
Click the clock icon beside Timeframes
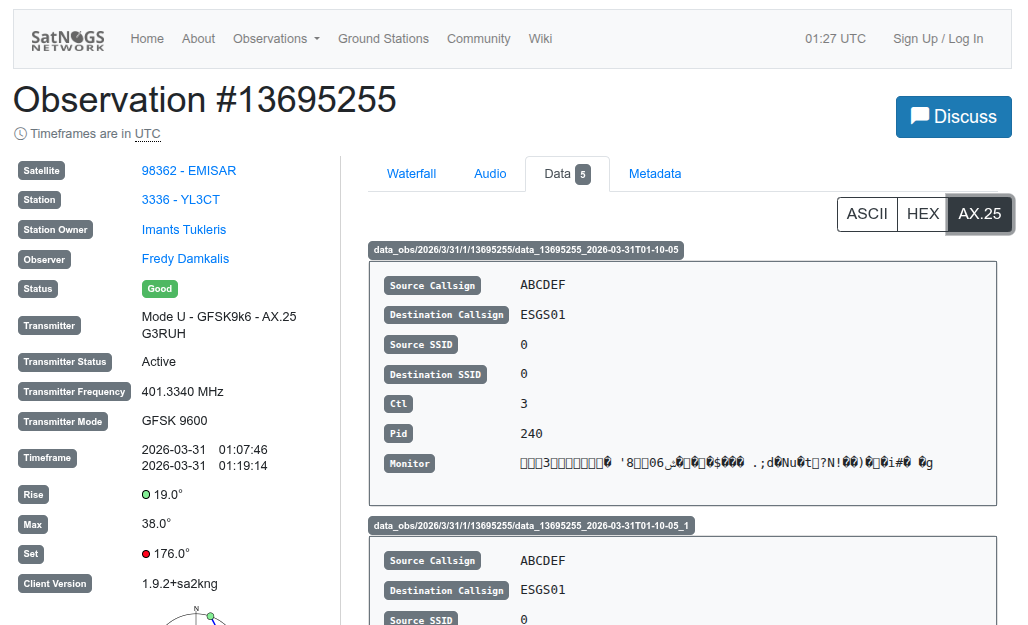pyautogui.click(x=21, y=134)
